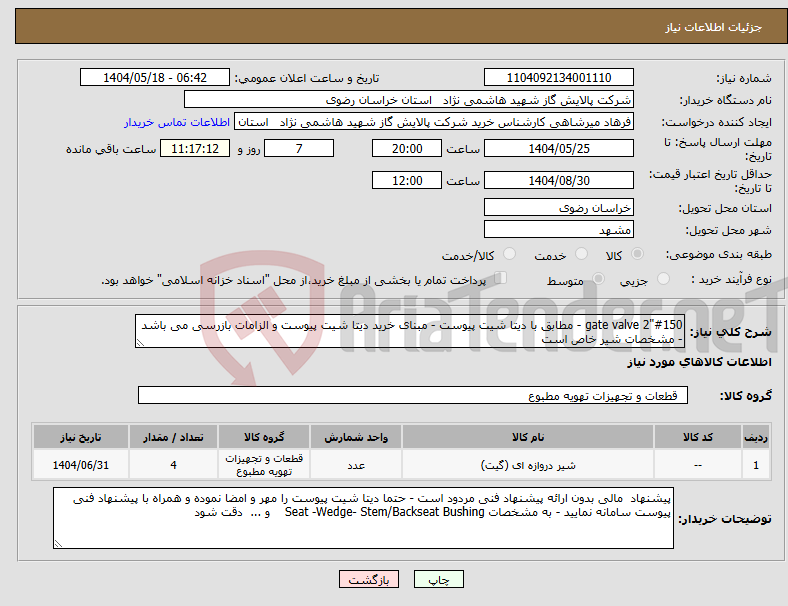This screenshot has height=606, width=788.
Task: Click the quantity cell showing 4
Action: [173, 465]
